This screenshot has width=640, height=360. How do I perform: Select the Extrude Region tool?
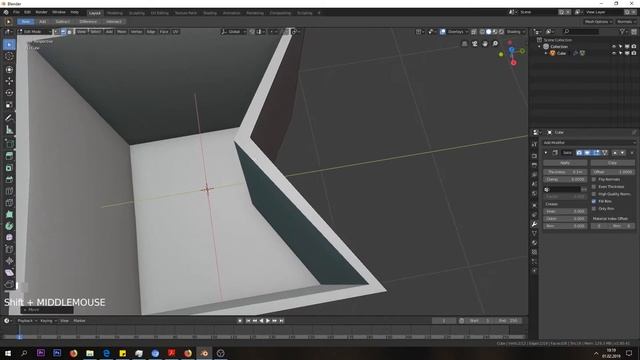9,156
